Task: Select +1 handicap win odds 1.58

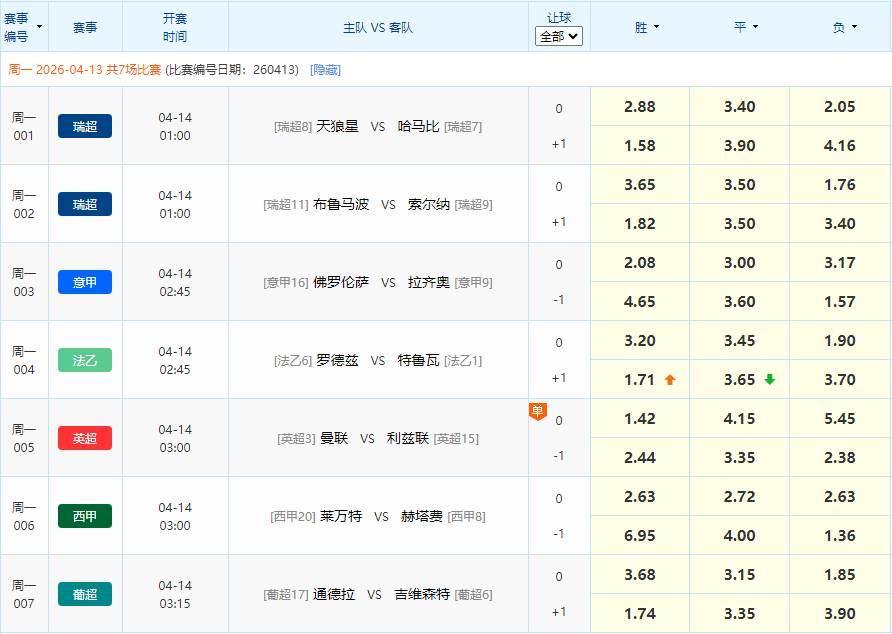Action: click(640, 146)
